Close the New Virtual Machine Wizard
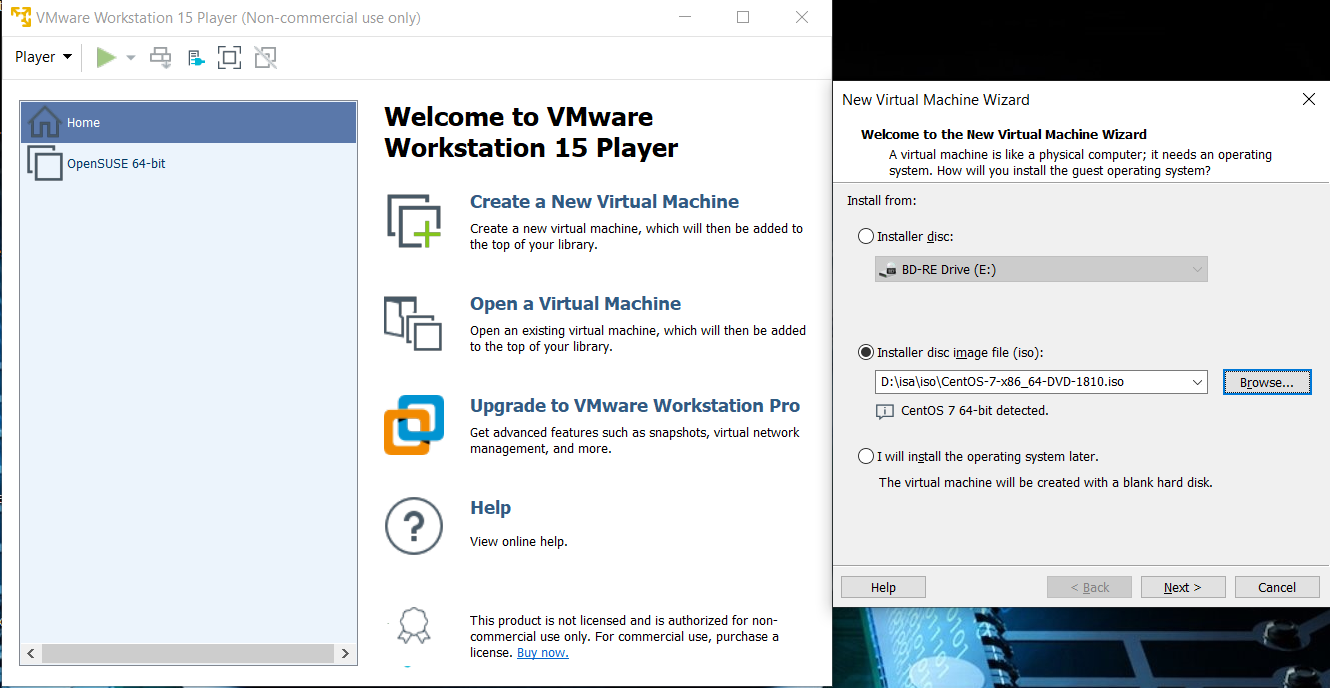The image size is (1330, 688). (1308, 99)
